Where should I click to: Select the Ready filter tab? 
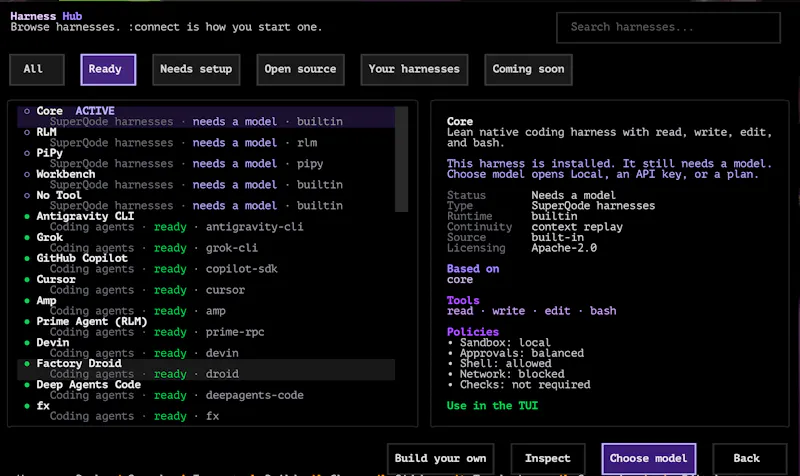tap(108, 69)
